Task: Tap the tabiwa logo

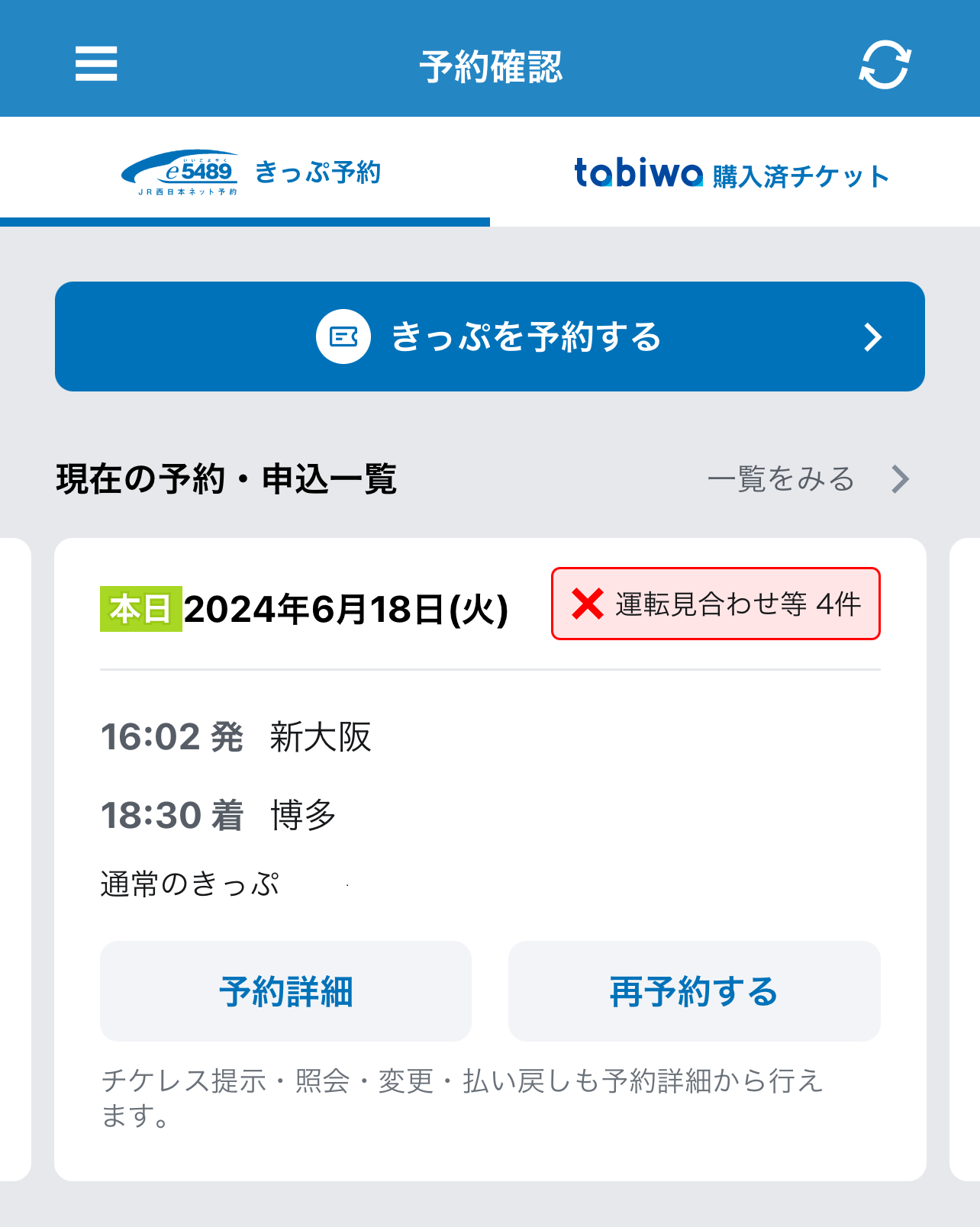Action: tap(638, 173)
